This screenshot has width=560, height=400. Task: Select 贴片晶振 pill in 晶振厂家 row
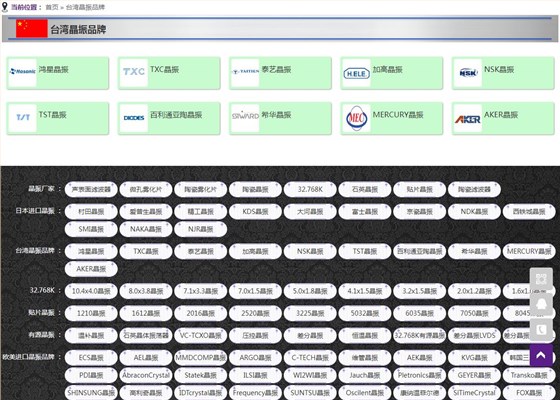[420, 189]
